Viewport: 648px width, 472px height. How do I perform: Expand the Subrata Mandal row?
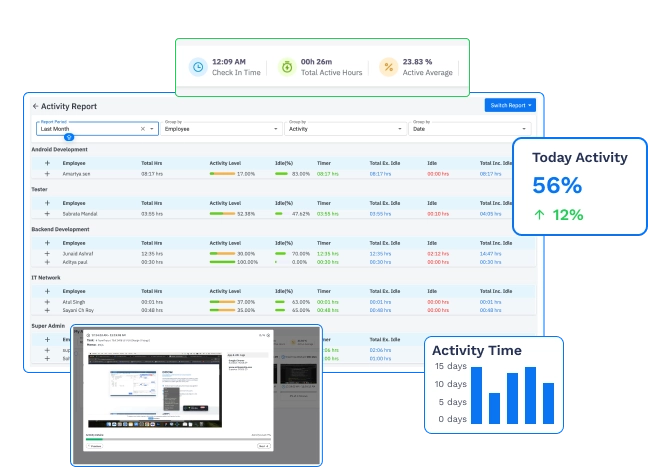(x=47, y=213)
